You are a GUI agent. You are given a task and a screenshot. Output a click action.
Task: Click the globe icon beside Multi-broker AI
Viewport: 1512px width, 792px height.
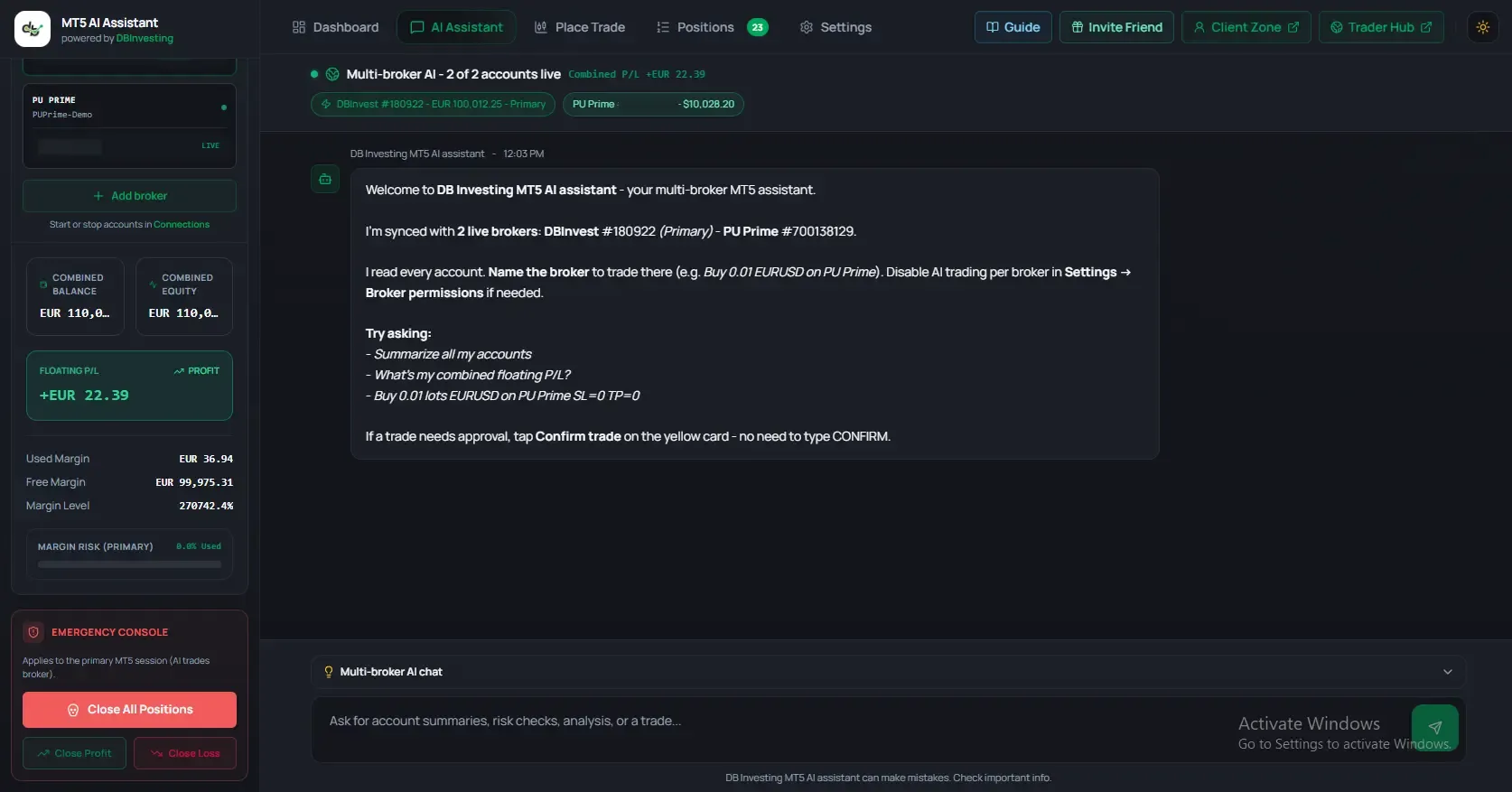click(332, 74)
